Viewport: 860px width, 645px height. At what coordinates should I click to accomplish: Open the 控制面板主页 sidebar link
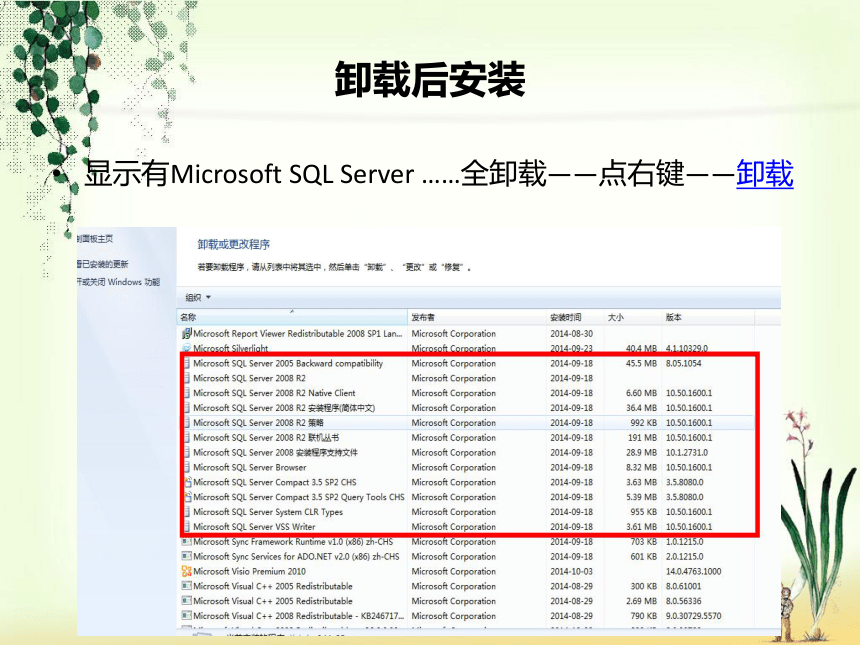tap(95, 239)
